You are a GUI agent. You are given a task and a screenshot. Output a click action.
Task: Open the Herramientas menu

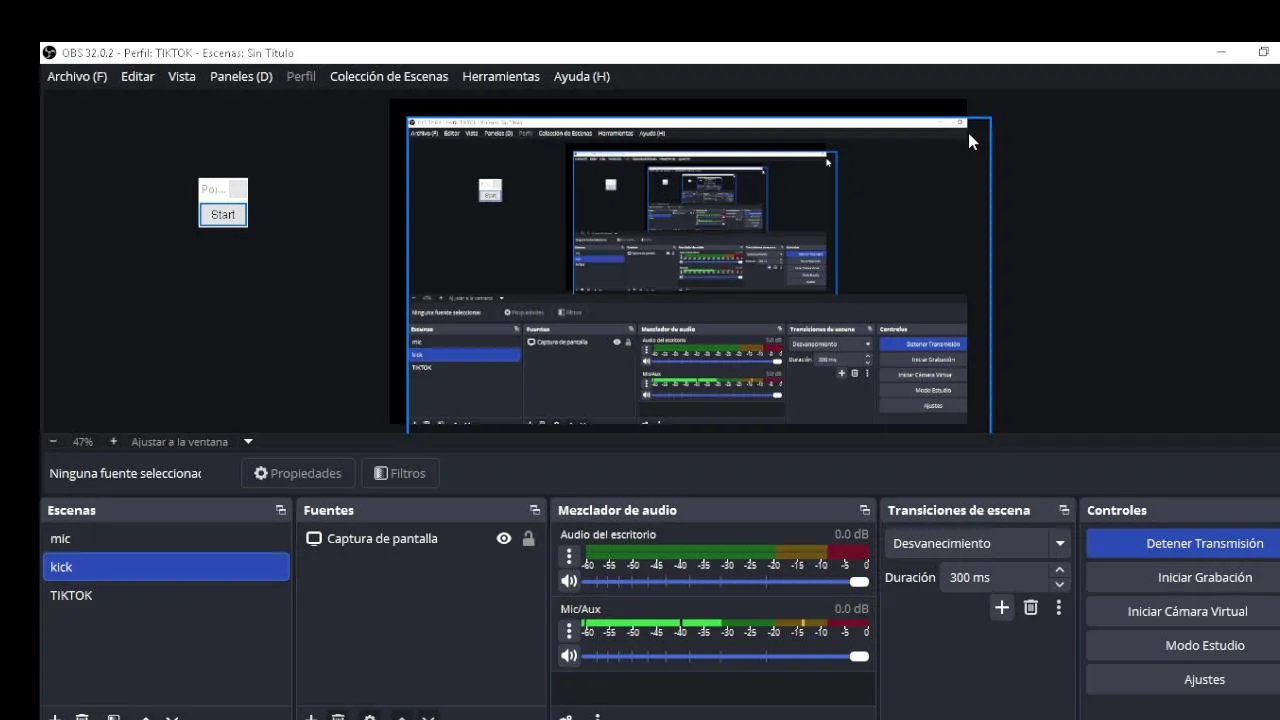(x=501, y=76)
